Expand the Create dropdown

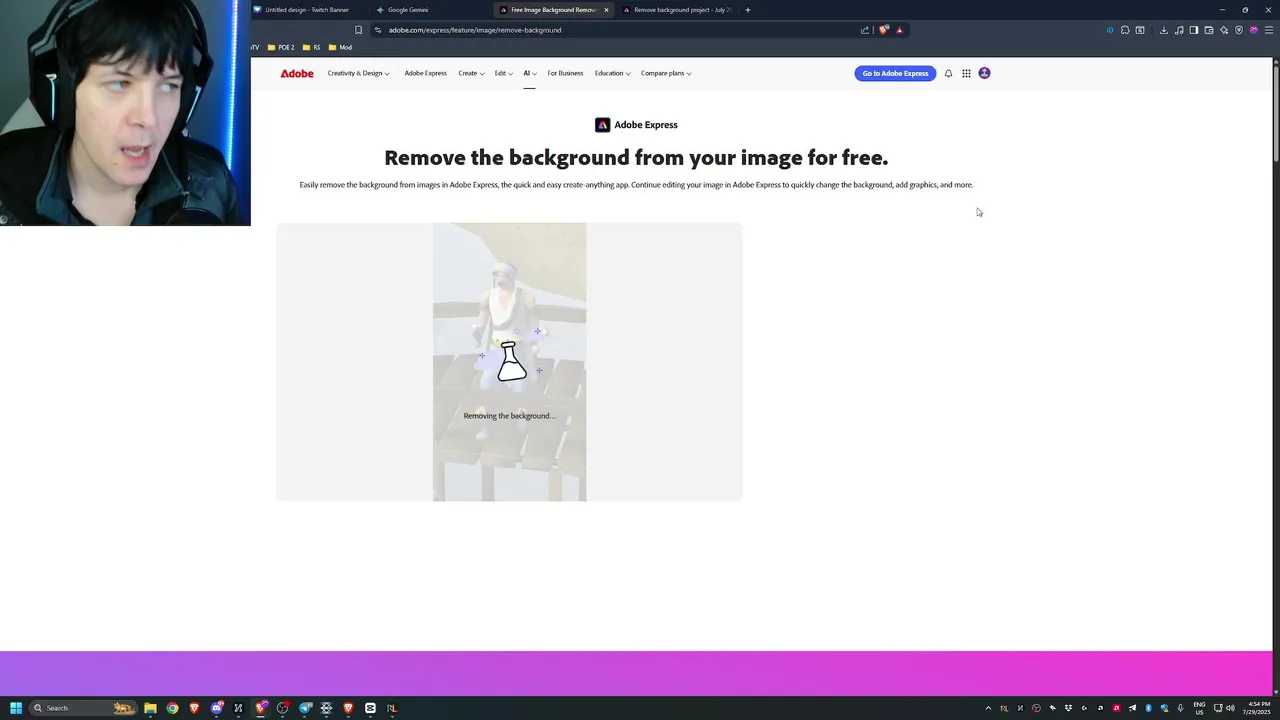tap(471, 73)
